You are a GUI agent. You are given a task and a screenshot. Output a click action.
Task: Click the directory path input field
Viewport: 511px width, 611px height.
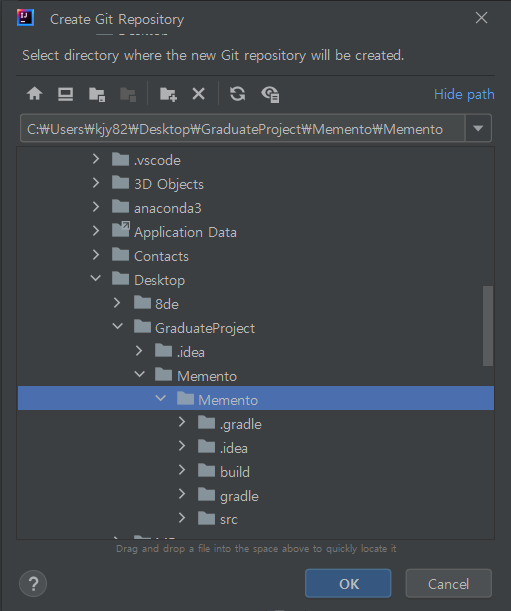tap(242, 128)
